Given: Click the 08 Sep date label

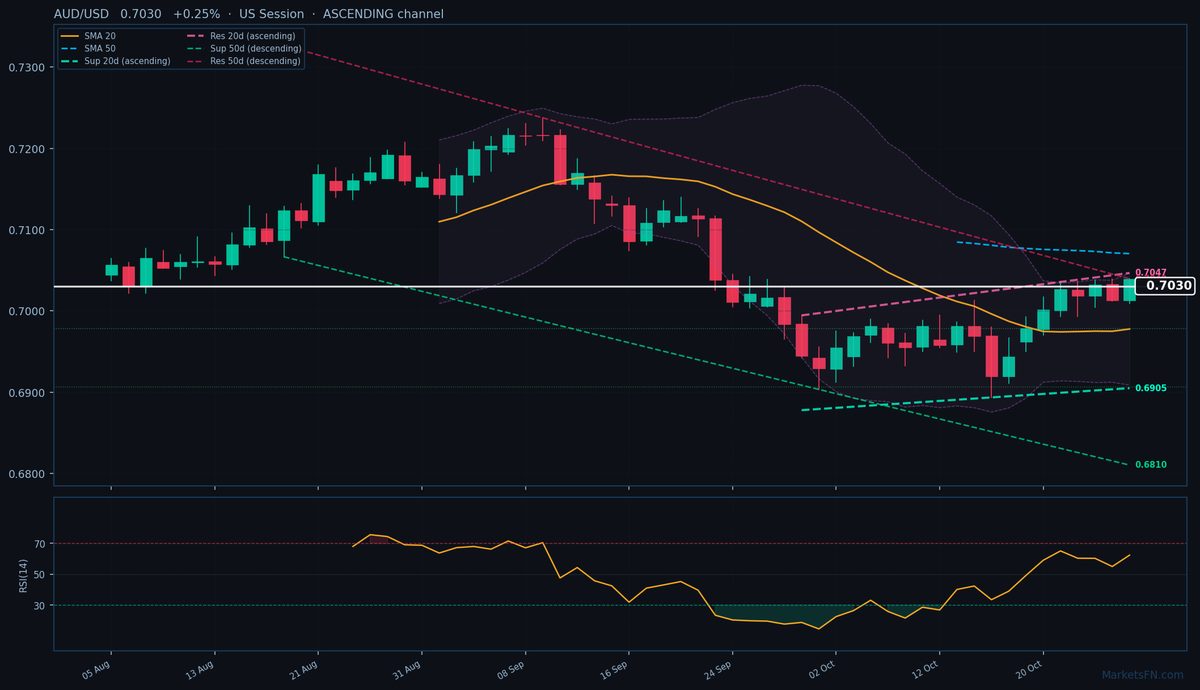Looking at the screenshot, I should (x=510, y=668).
